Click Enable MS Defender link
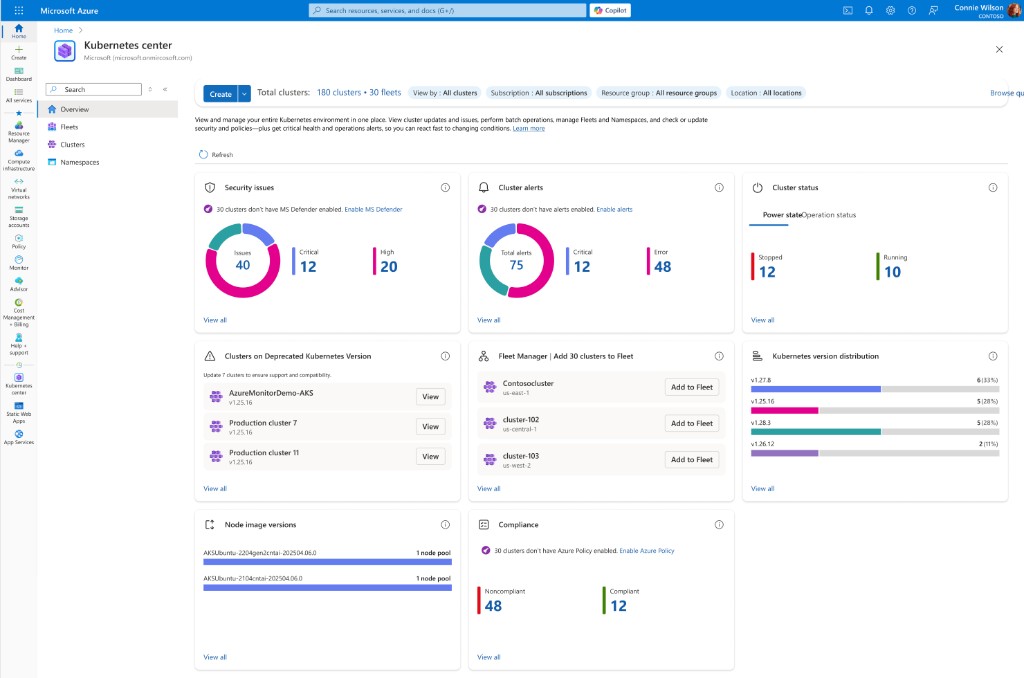 [x=374, y=210]
